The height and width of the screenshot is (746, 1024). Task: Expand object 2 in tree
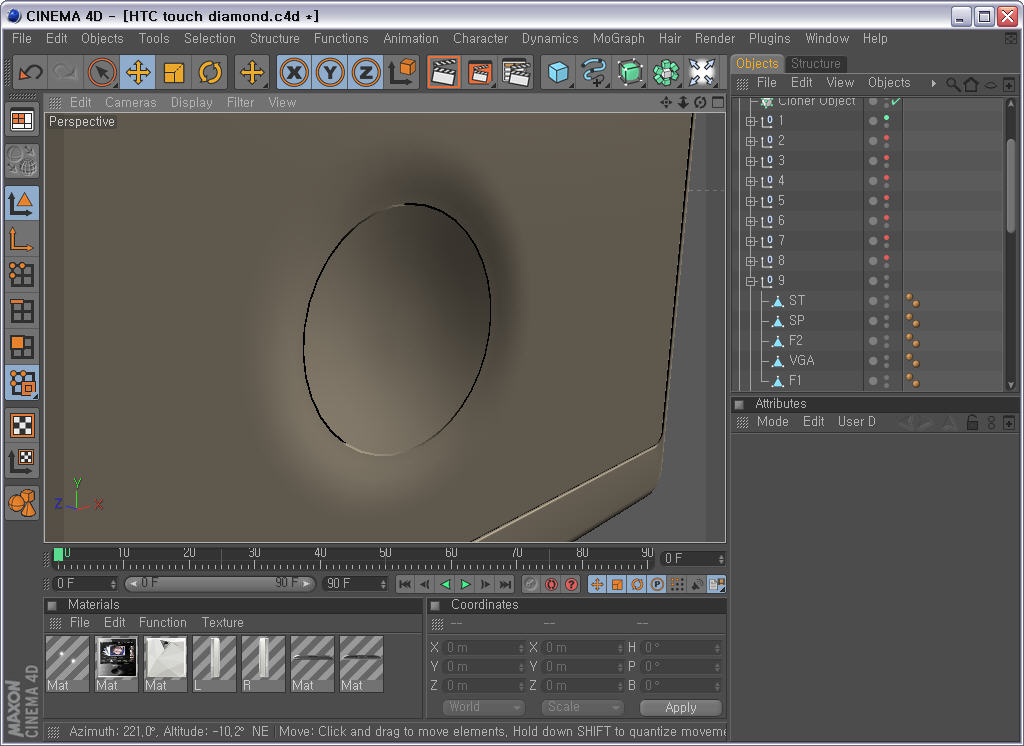click(750, 141)
